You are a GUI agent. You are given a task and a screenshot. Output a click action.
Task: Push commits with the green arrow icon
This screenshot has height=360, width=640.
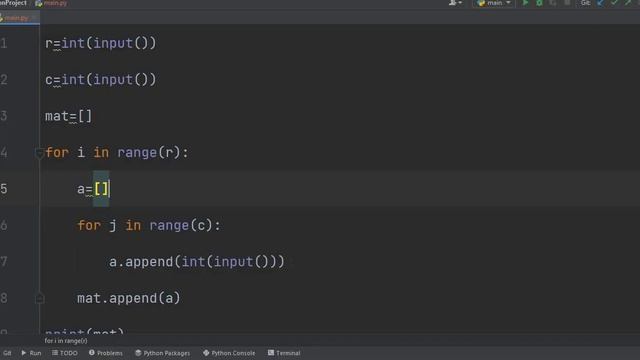pyautogui.click(x=628, y=3)
